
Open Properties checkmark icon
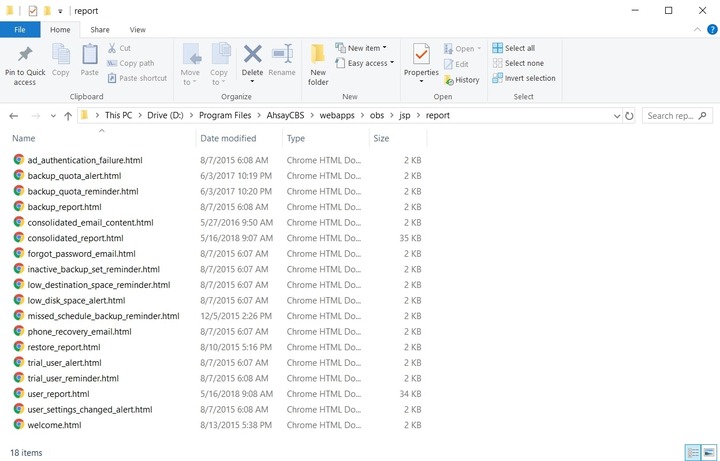[x=421, y=54]
